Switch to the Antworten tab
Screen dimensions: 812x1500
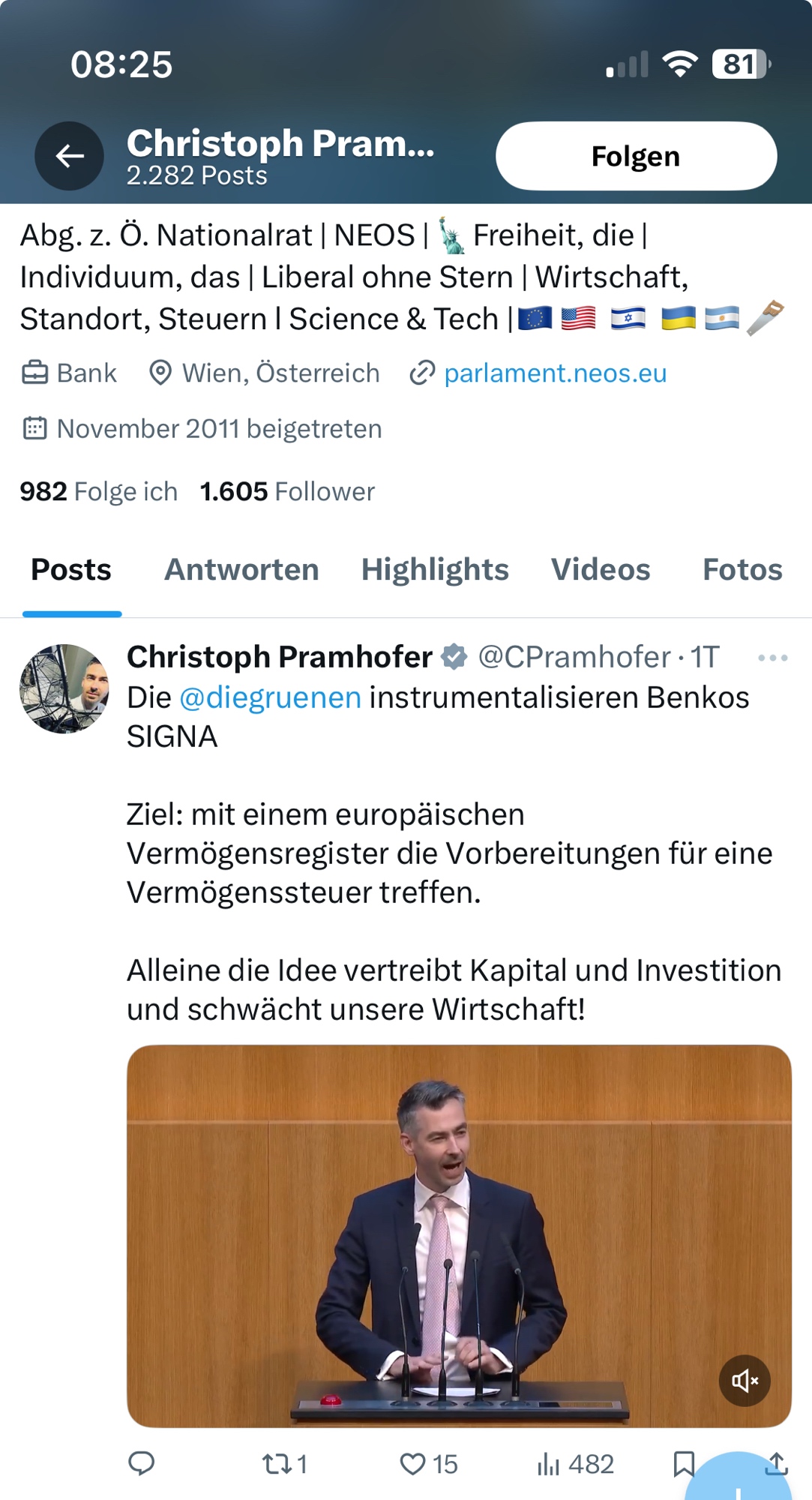click(241, 570)
